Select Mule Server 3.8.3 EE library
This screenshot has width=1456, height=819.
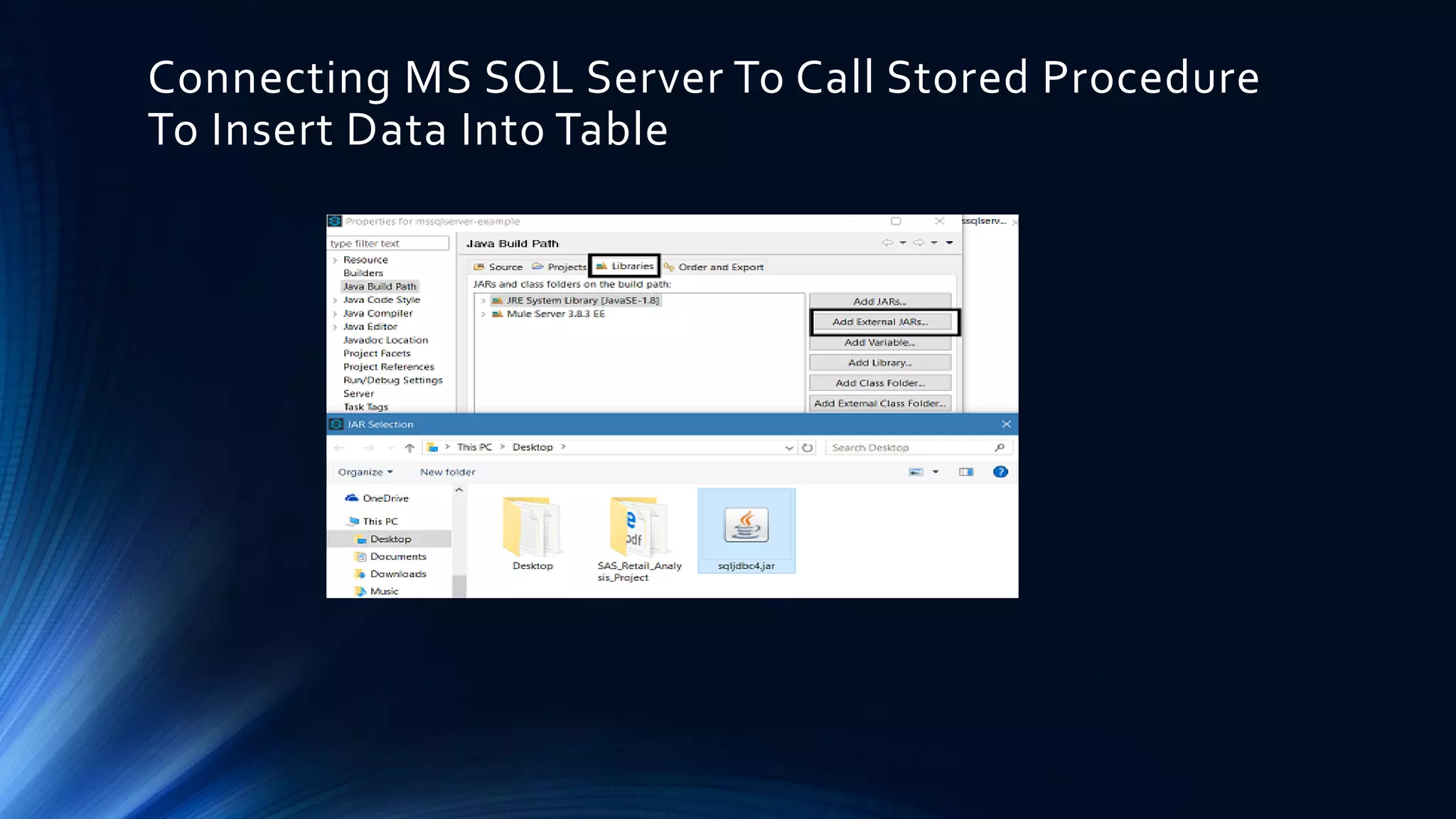[x=548, y=314]
